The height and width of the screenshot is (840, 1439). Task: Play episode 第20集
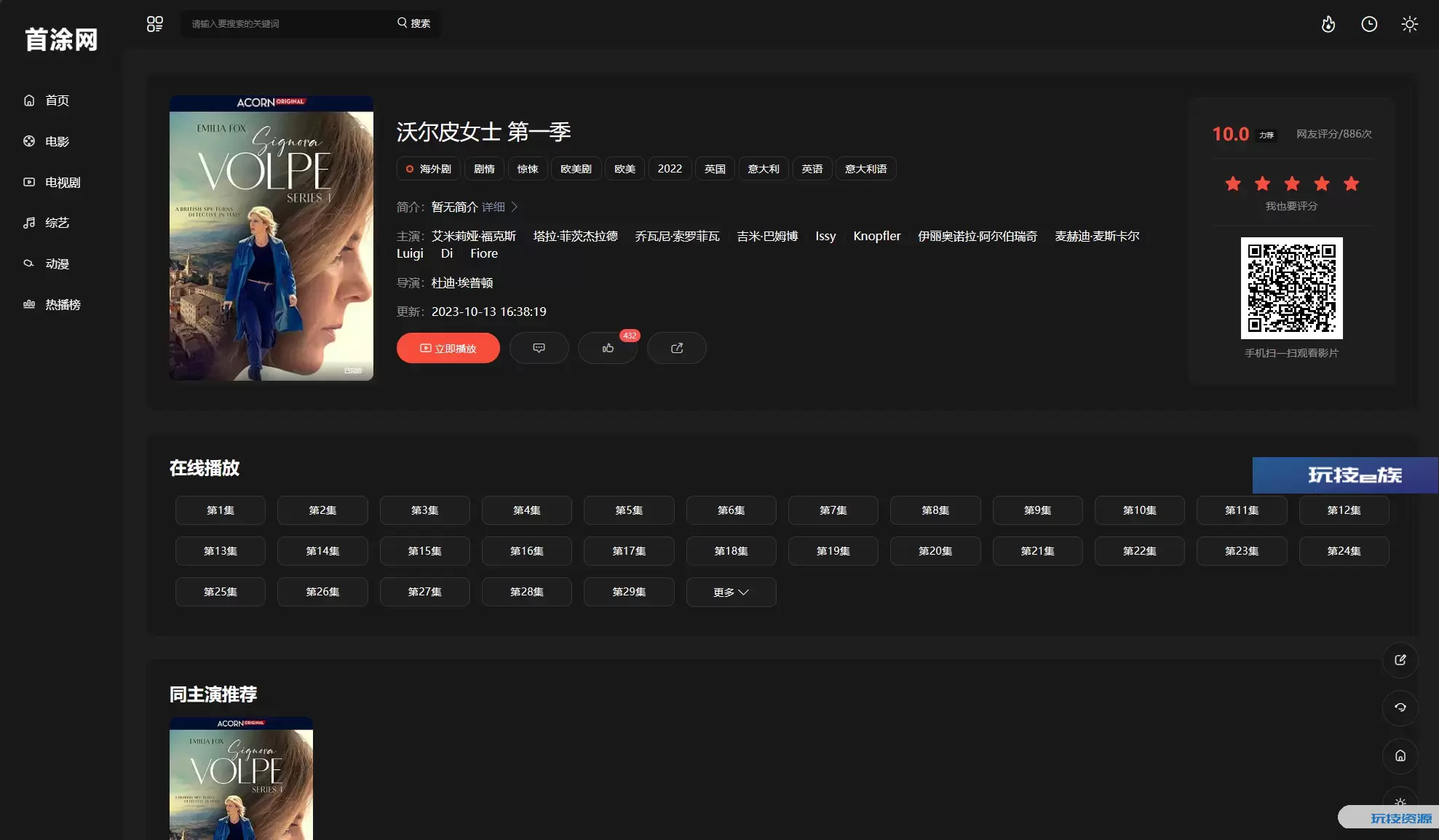click(x=935, y=551)
